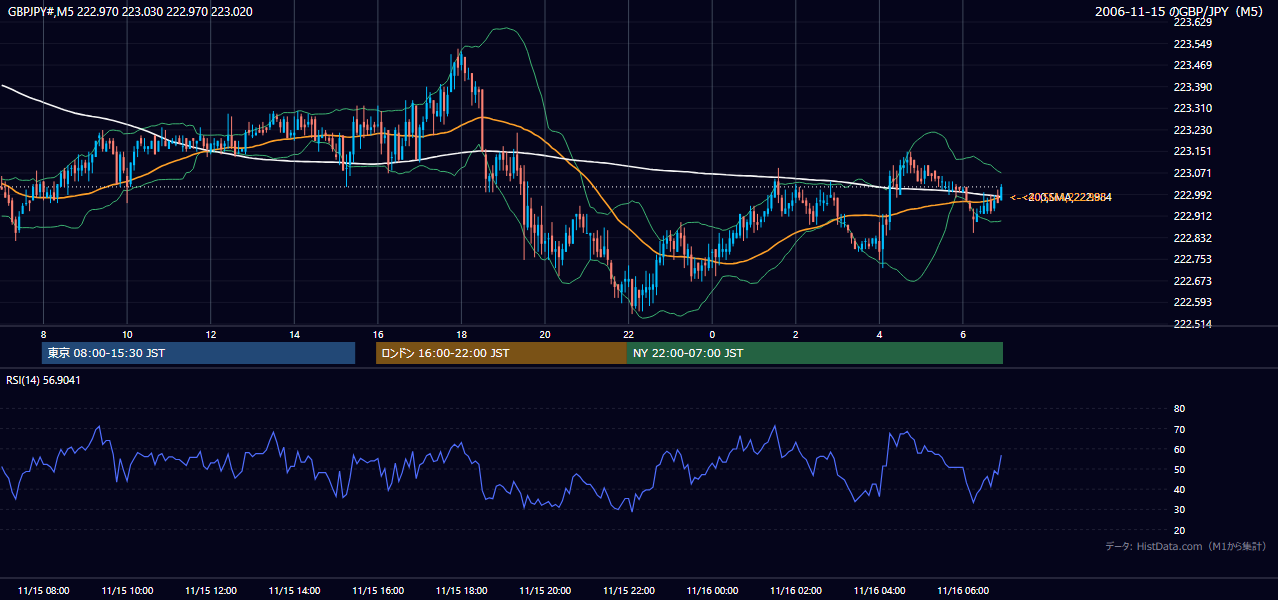Image resolution: width=1278 pixels, height=600 pixels.
Task: Click the 223.230 price axis label
Action: tap(1192, 130)
